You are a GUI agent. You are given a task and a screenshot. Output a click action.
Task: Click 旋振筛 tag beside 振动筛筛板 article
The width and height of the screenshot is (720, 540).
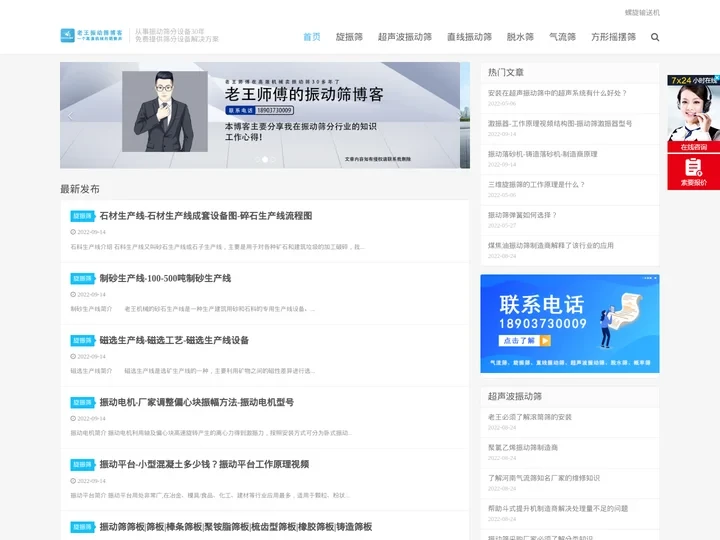click(82, 527)
